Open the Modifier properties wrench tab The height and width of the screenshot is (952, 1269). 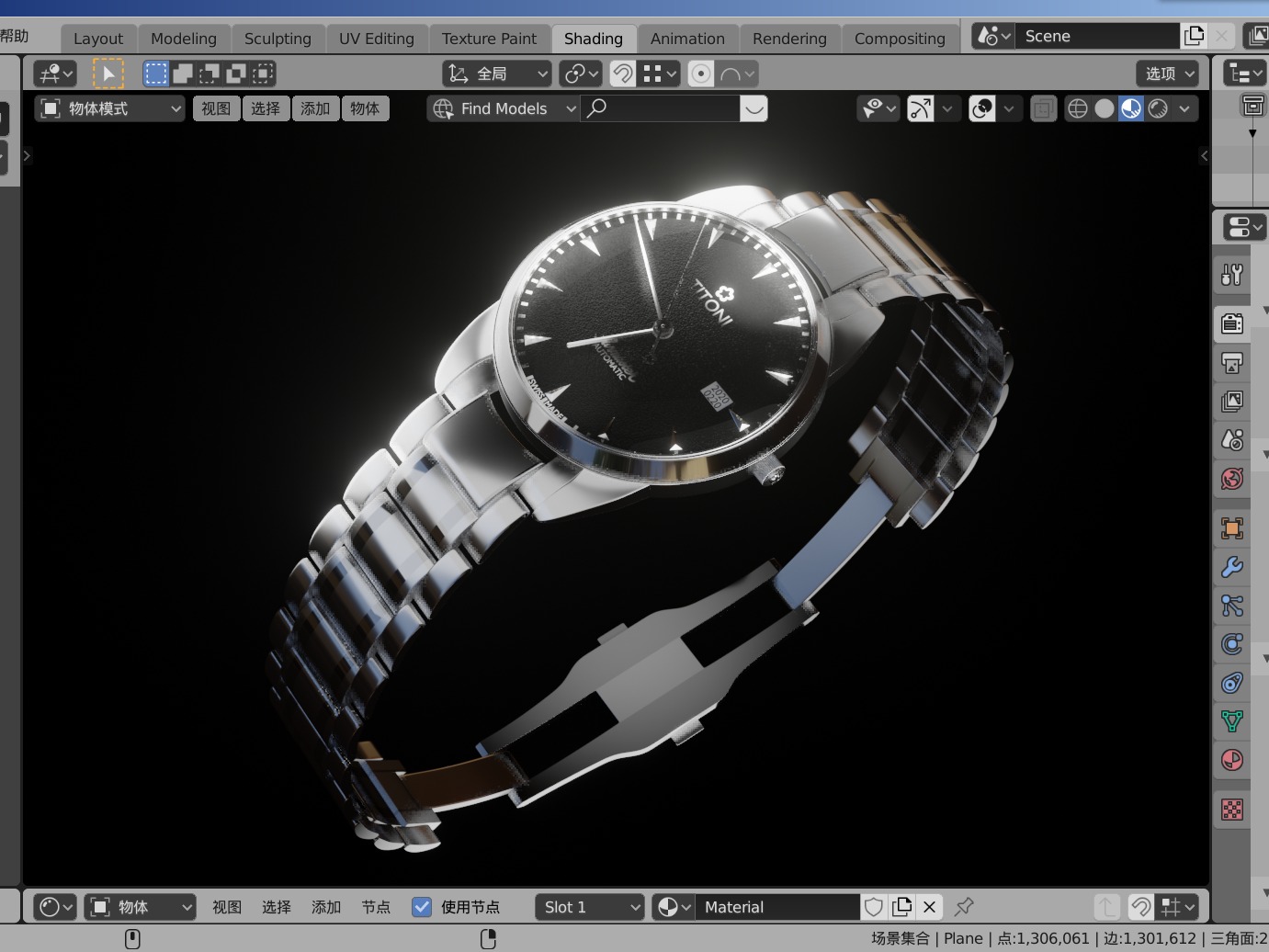pos(1232,567)
